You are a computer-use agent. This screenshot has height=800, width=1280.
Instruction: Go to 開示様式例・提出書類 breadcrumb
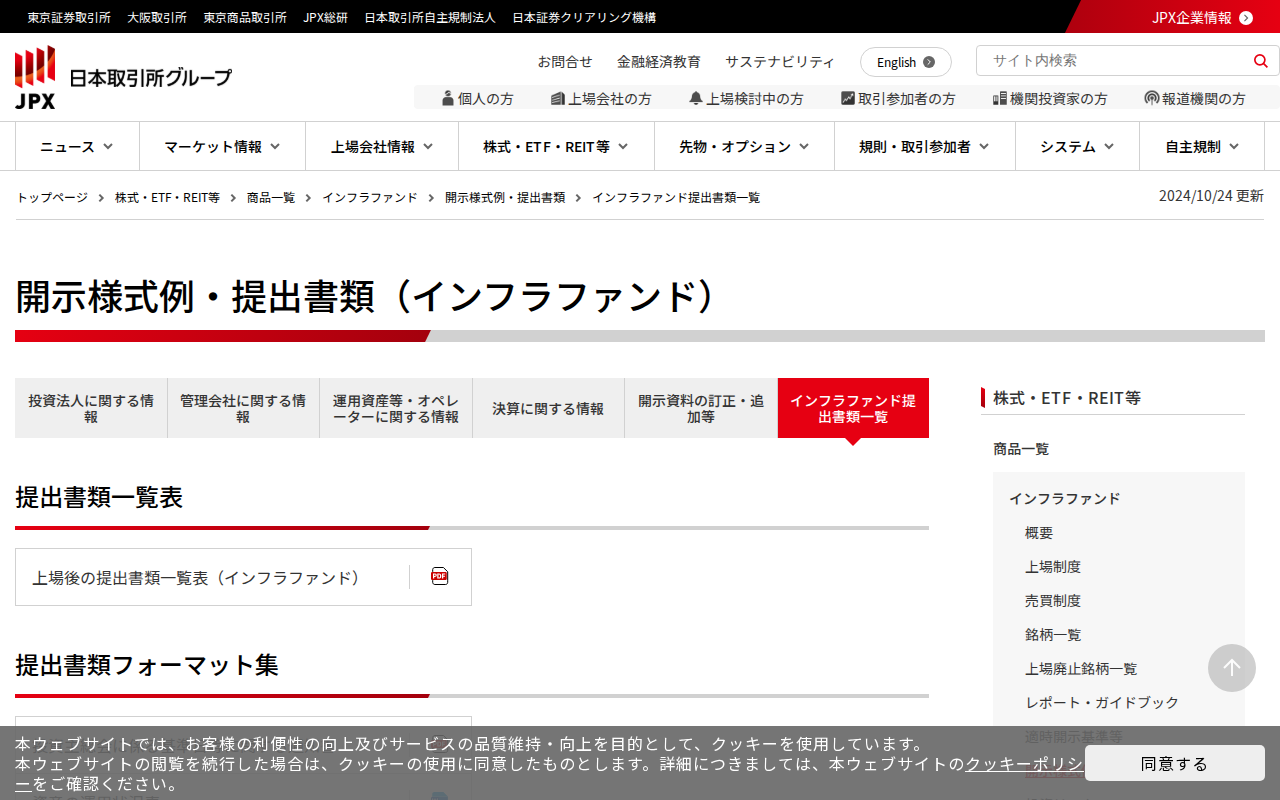505,197
